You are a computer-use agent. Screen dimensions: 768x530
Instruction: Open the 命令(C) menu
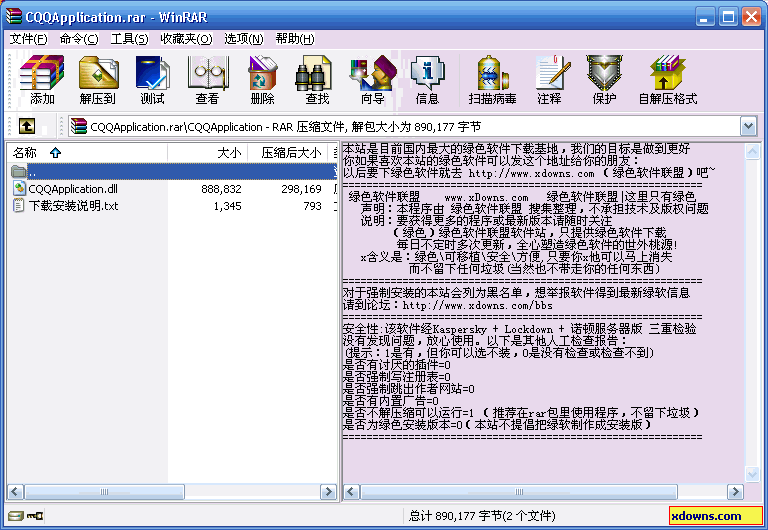point(79,39)
